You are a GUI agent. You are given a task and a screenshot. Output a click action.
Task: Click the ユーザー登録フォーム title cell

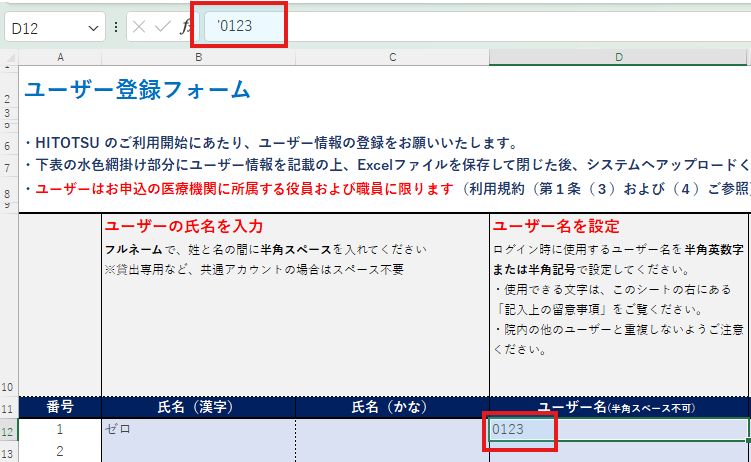click(x=138, y=90)
